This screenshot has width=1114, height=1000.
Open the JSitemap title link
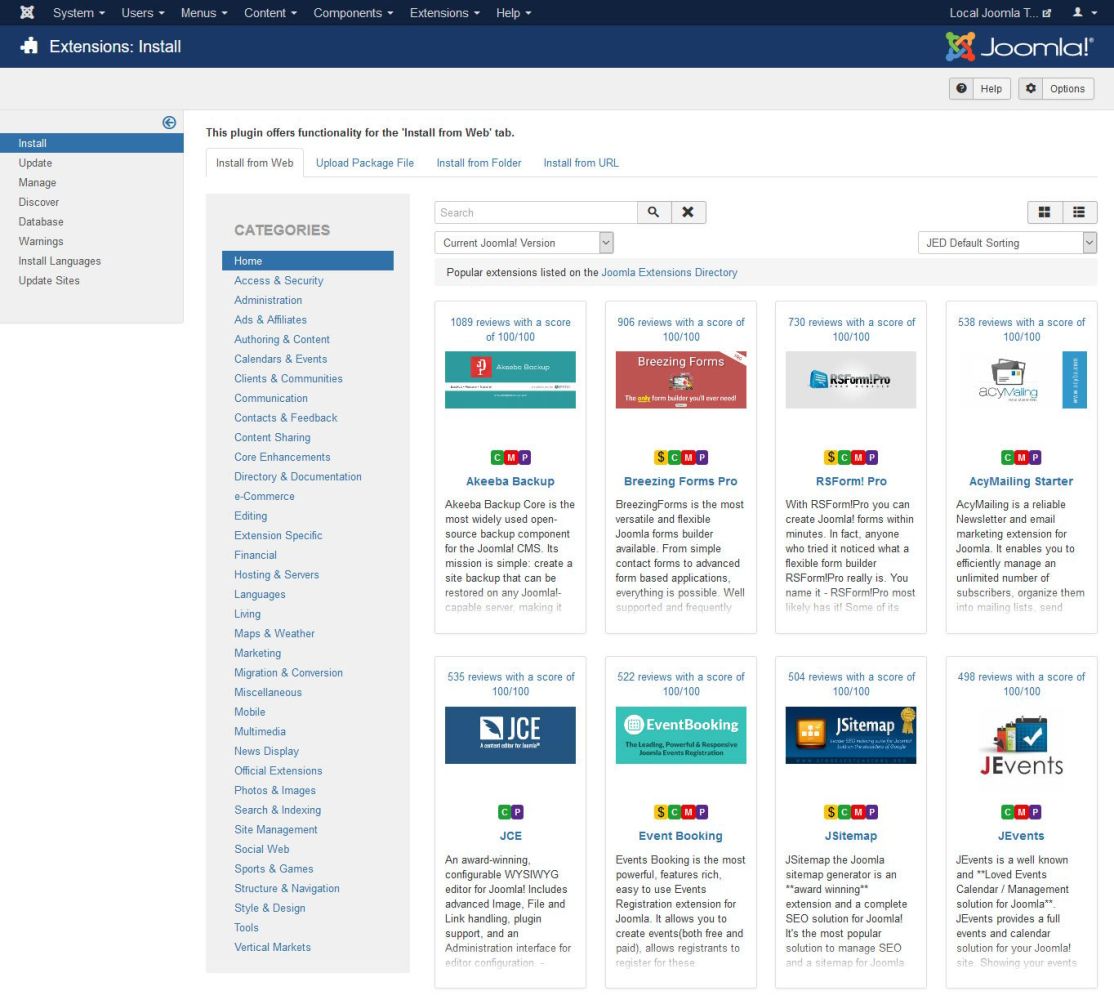[x=850, y=836]
